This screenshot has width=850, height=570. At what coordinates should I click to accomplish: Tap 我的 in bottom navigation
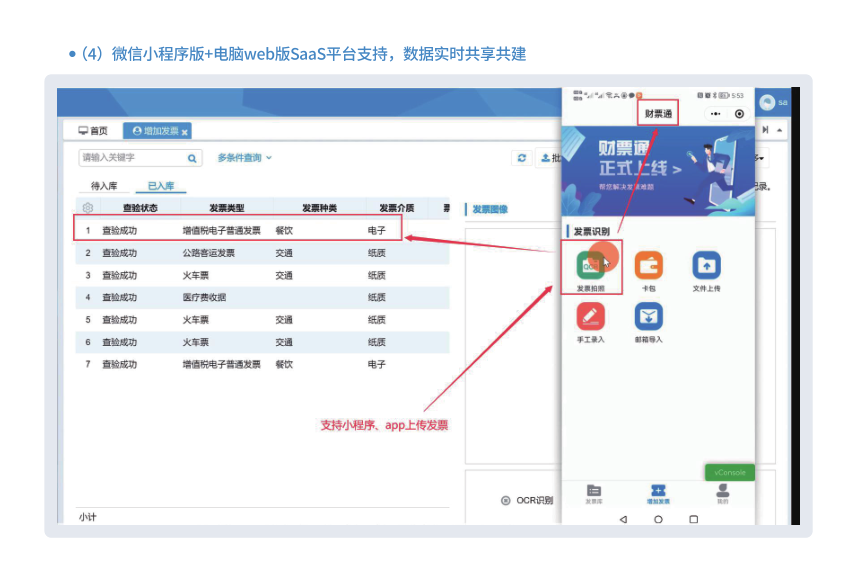[722, 493]
